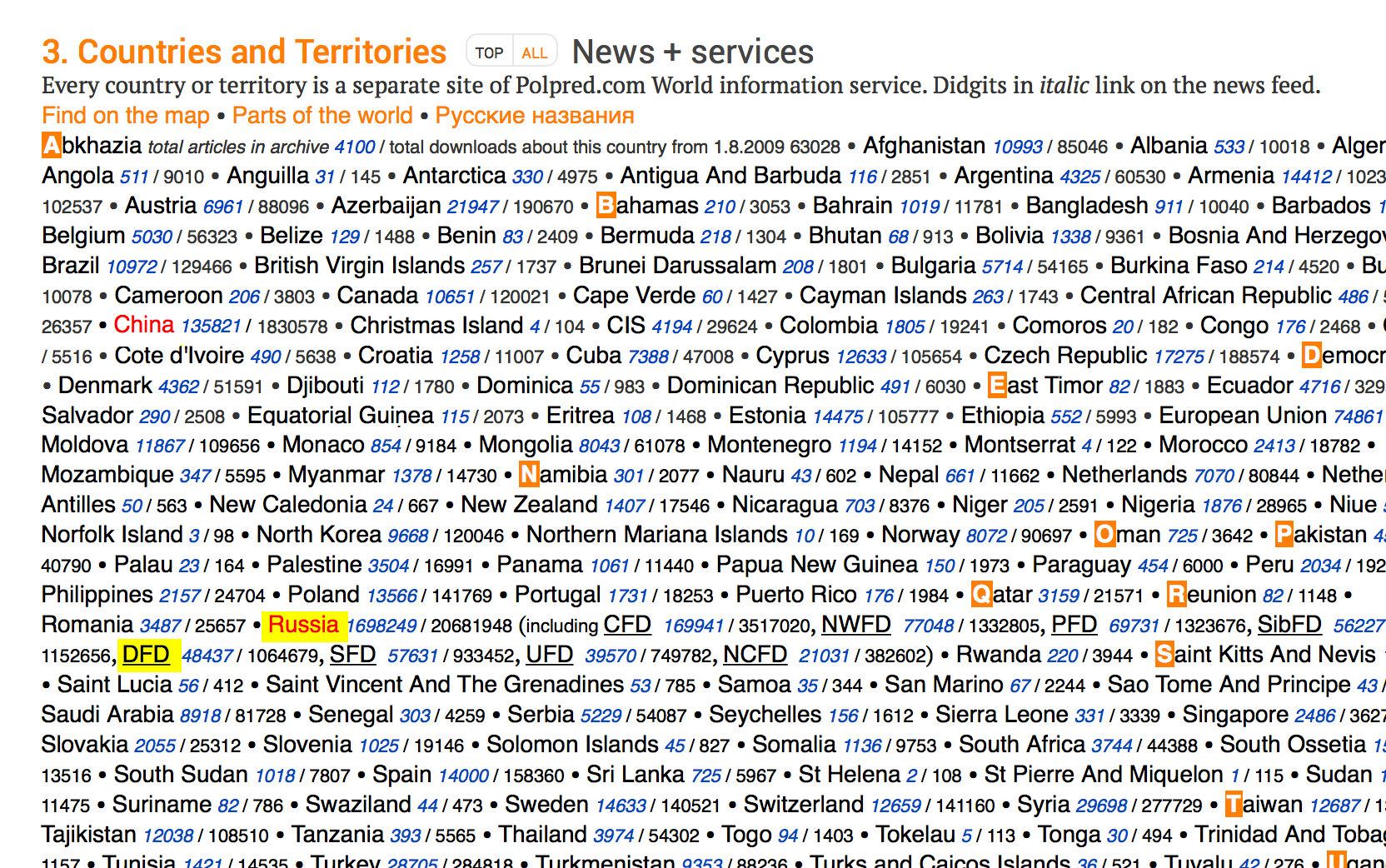Open Argentina country link
The image size is (1386, 868).
click(x=1004, y=176)
